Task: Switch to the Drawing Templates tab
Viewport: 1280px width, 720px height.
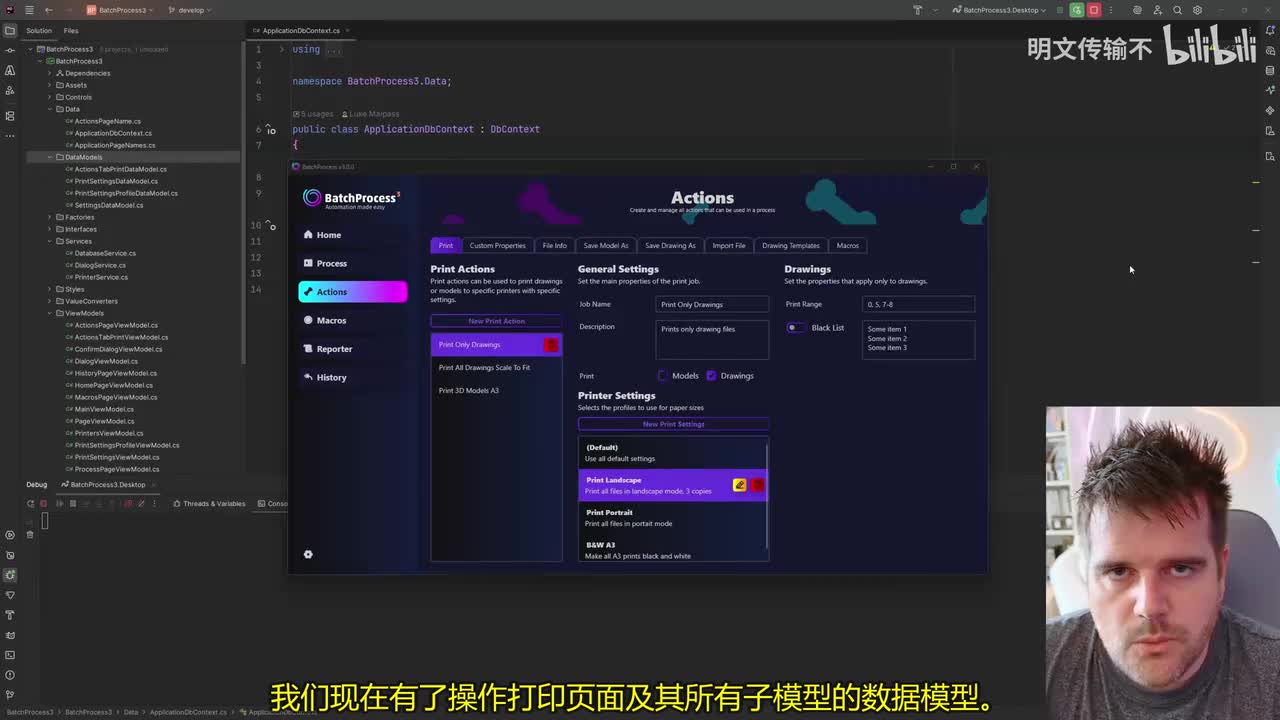Action: click(790, 245)
